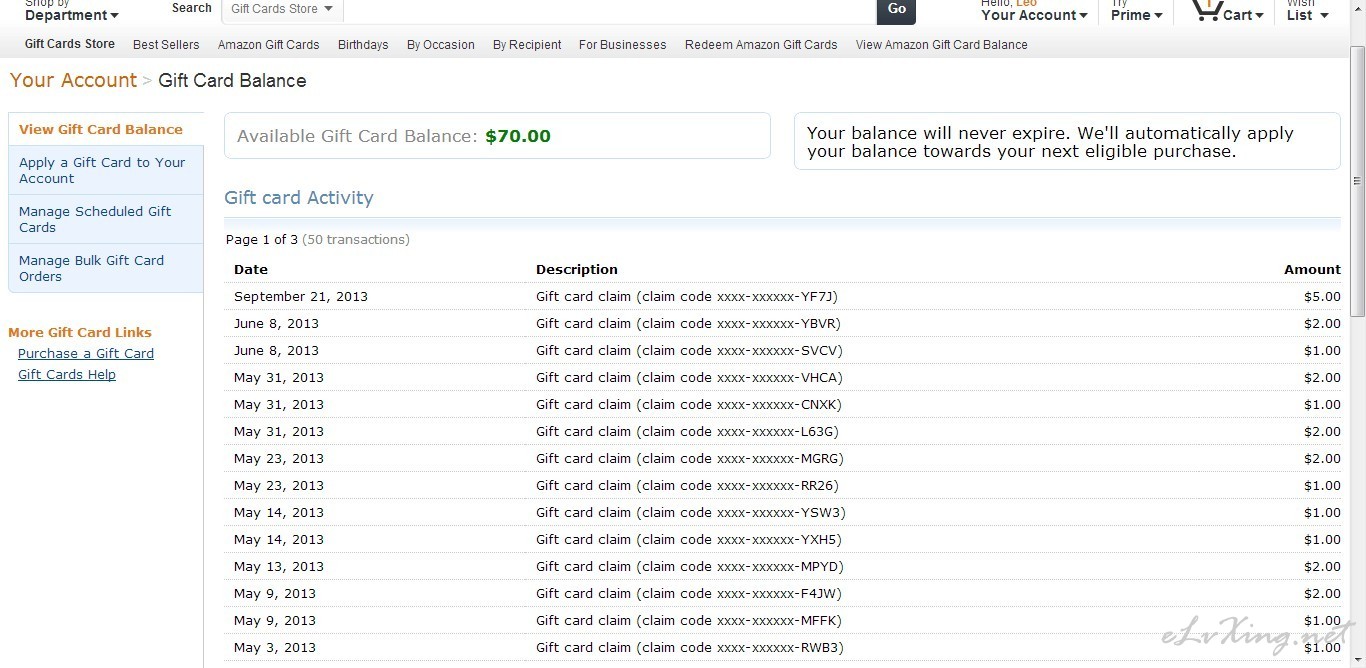Click the Page 1 of 3 indicator text
The height and width of the screenshot is (668, 1366).
262,239
